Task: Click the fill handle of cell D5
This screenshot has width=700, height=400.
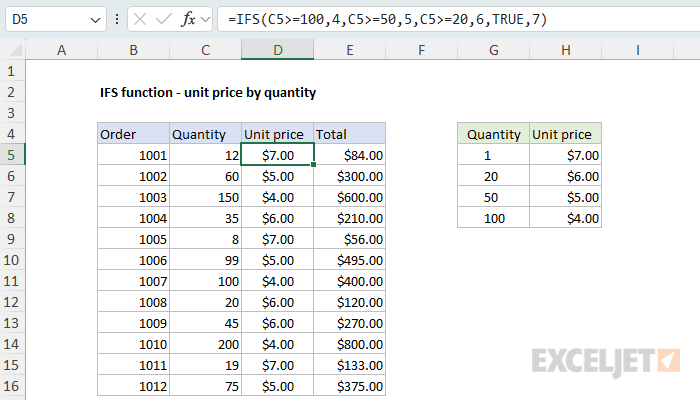Action: pos(313,165)
